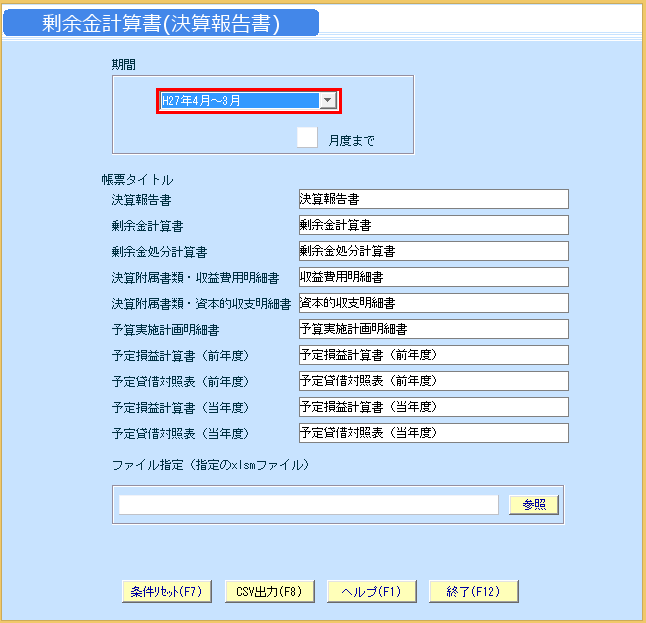Click the CSV出力(F8) button

click(x=269, y=592)
